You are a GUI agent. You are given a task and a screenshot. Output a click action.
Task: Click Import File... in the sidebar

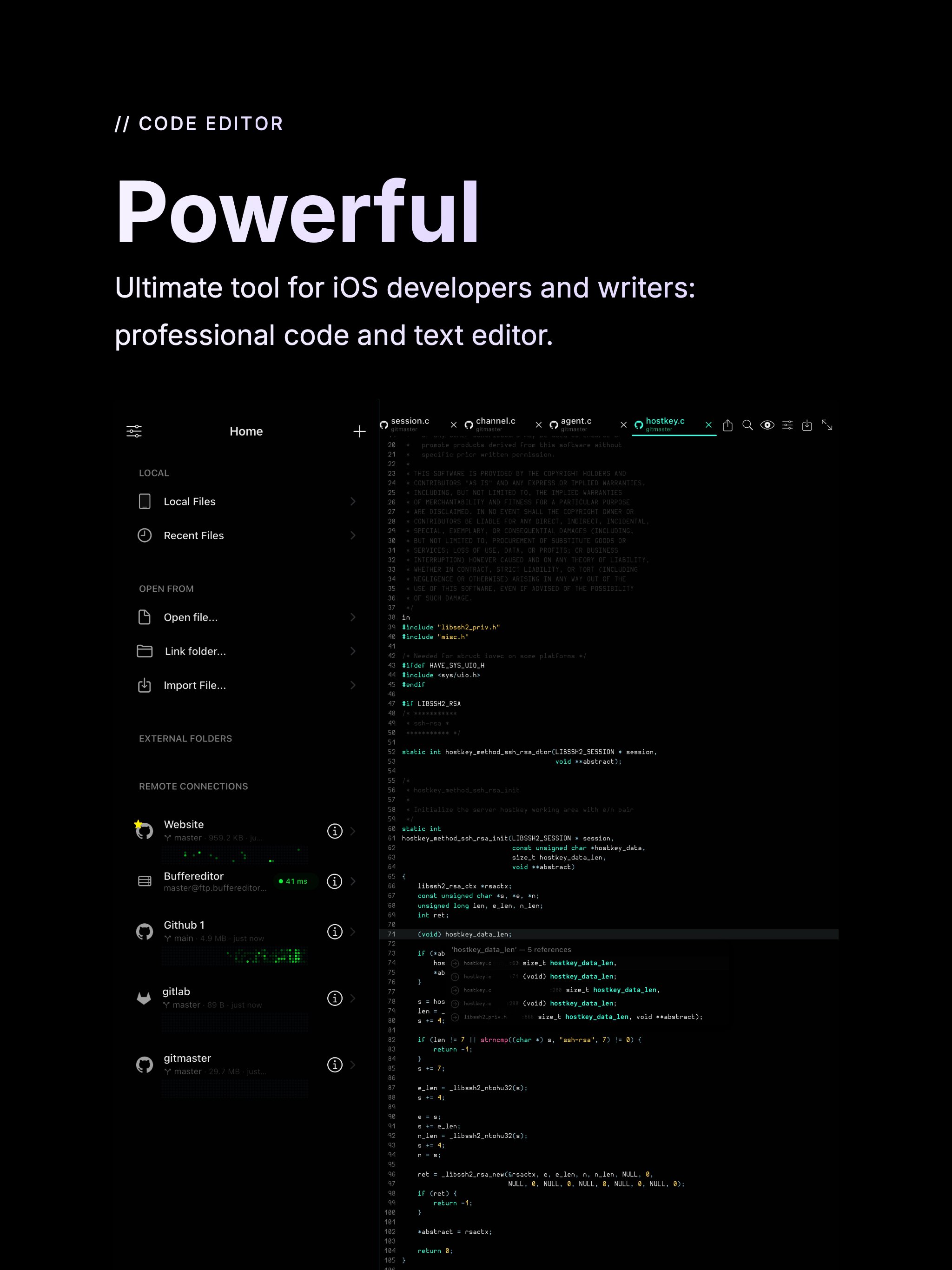pyautogui.click(x=195, y=685)
